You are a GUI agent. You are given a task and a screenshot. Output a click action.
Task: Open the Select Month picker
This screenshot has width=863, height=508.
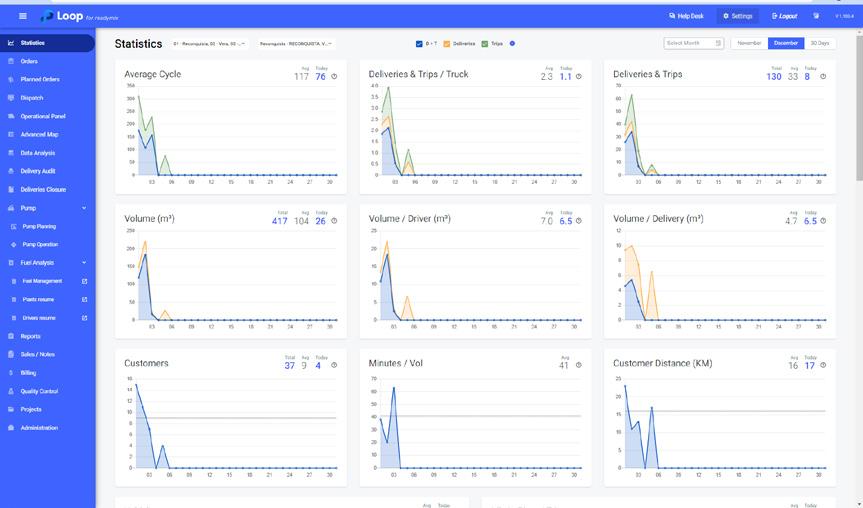click(x=693, y=43)
